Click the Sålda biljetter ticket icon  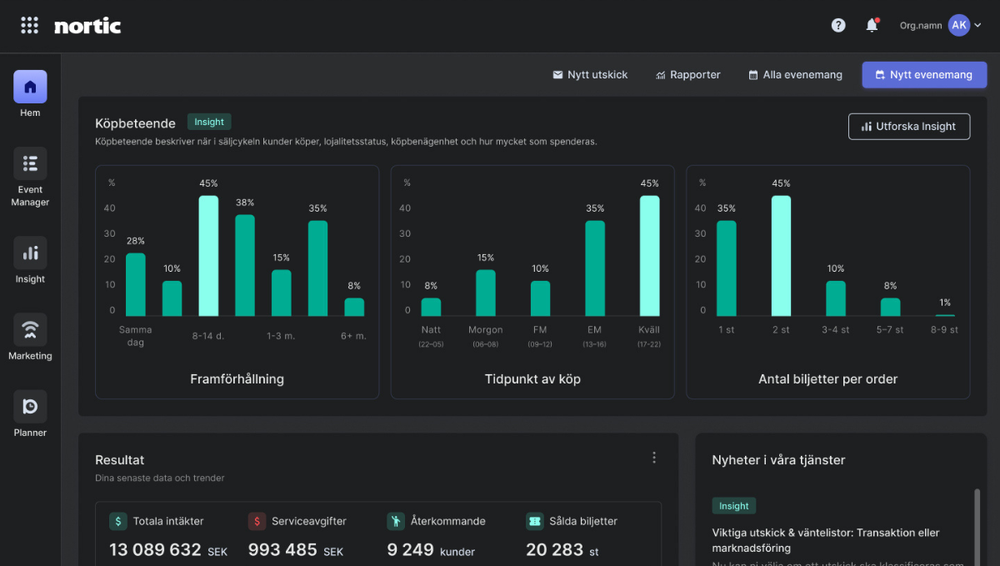[x=534, y=521]
